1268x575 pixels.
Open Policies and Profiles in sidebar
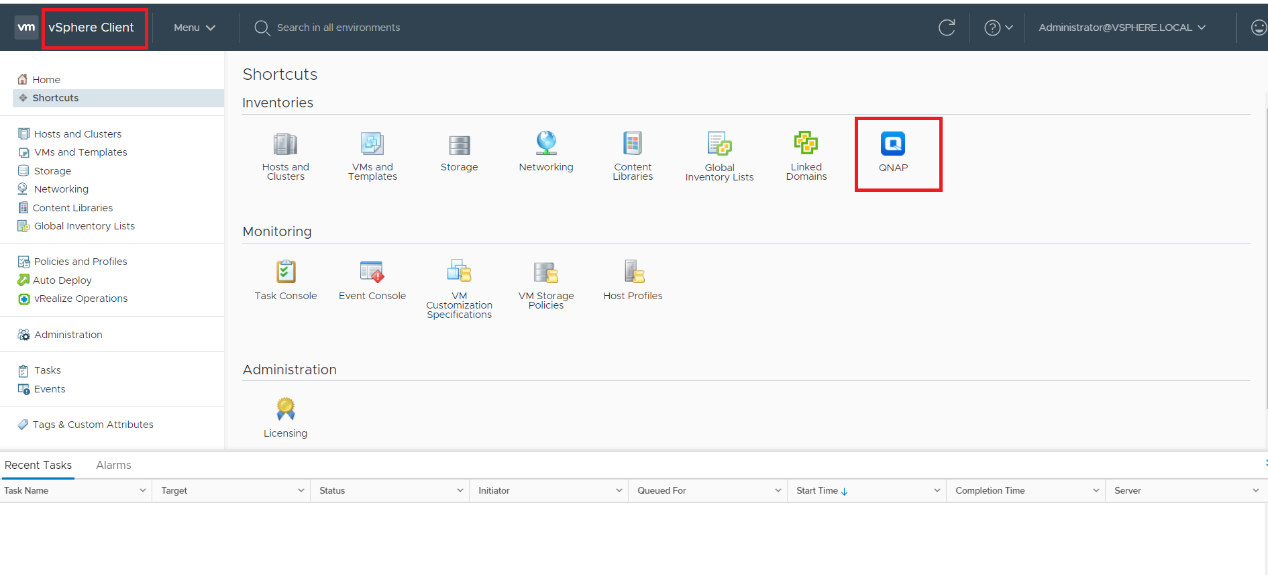point(72,262)
